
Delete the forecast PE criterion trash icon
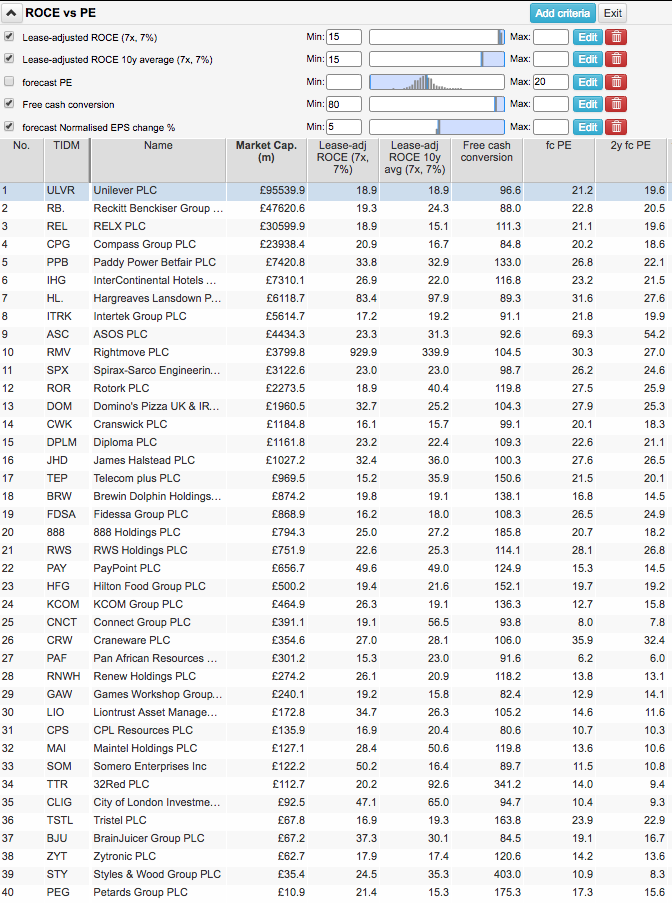[x=616, y=82]
